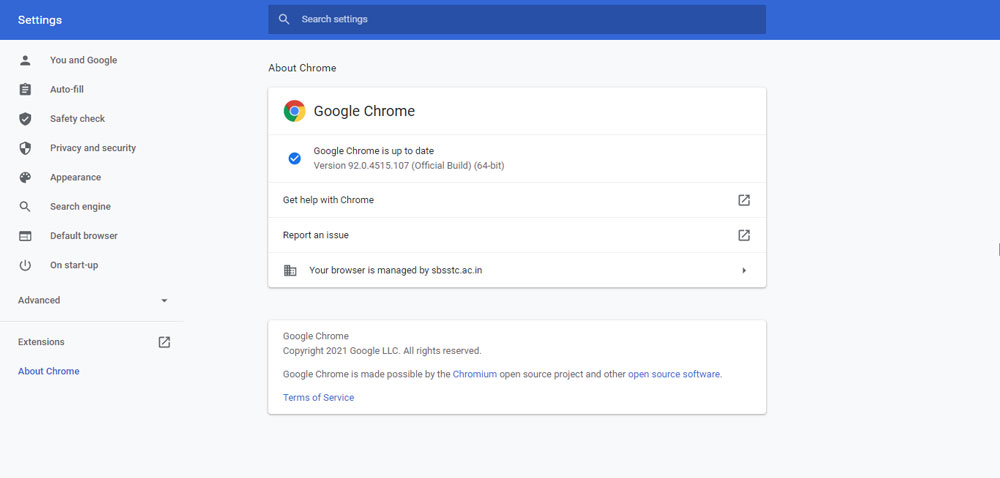The height and width of the screenshot is (478, 1000).
Task: Open managed browser details arrow
Action: point(744,270)
